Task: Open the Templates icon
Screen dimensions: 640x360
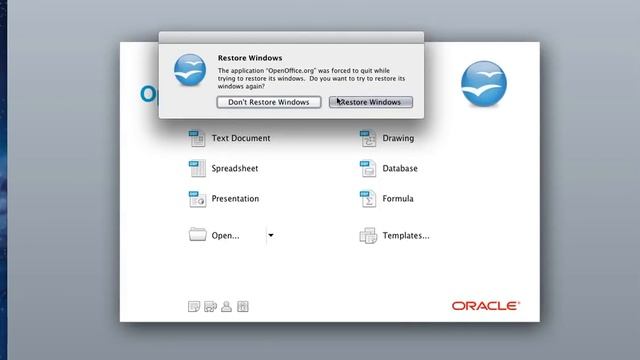Action: pyautogui.click(x=368, y=236)
